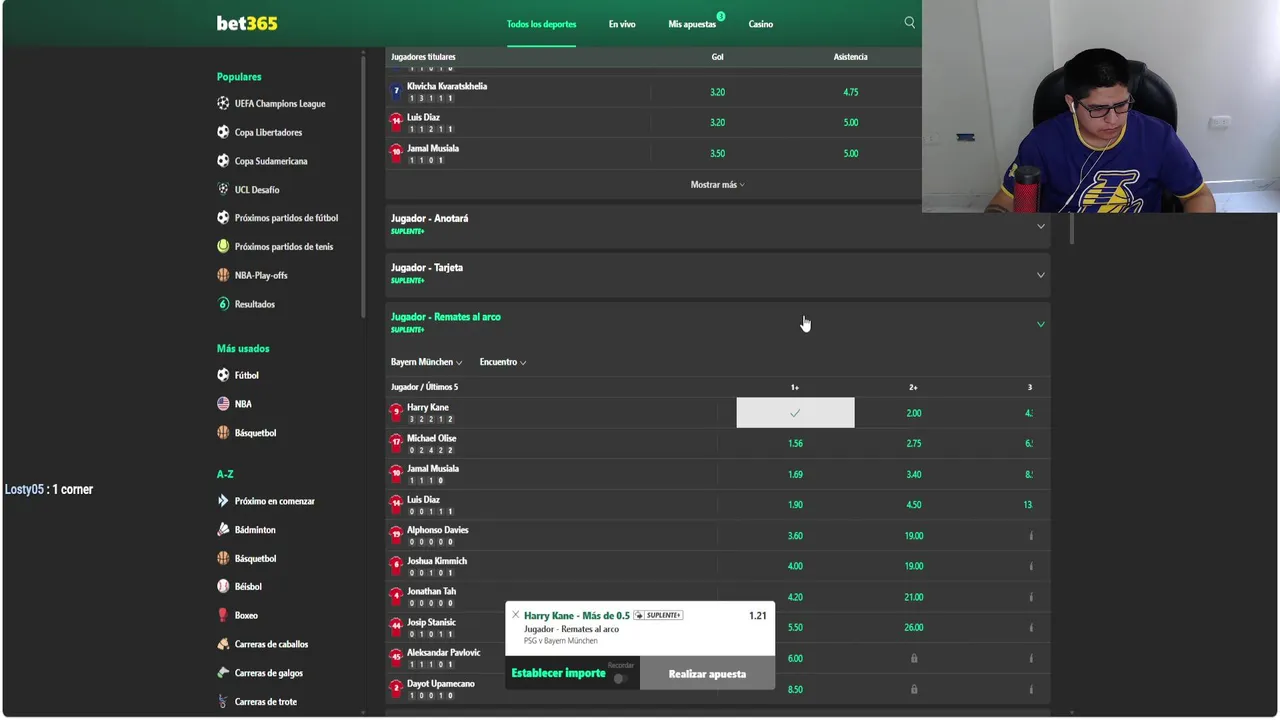The height and width of the screenshot is (720, 1280).
Task: Select Alphonso Davies 2+ odds 19.00
Action: click(x=914, y=535)
